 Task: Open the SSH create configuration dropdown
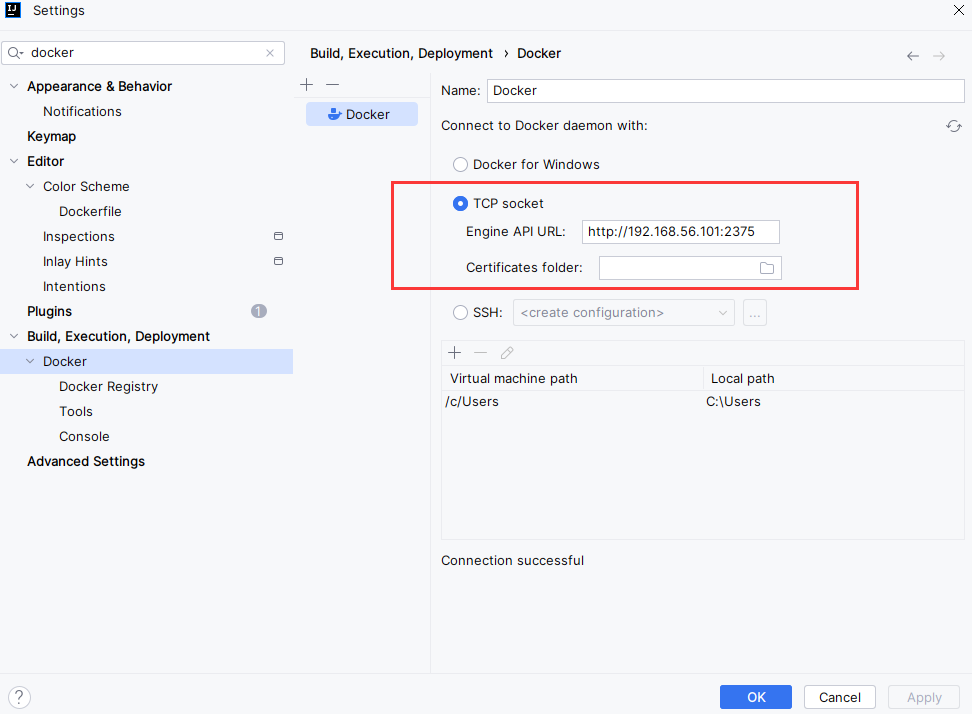(624, 313)
